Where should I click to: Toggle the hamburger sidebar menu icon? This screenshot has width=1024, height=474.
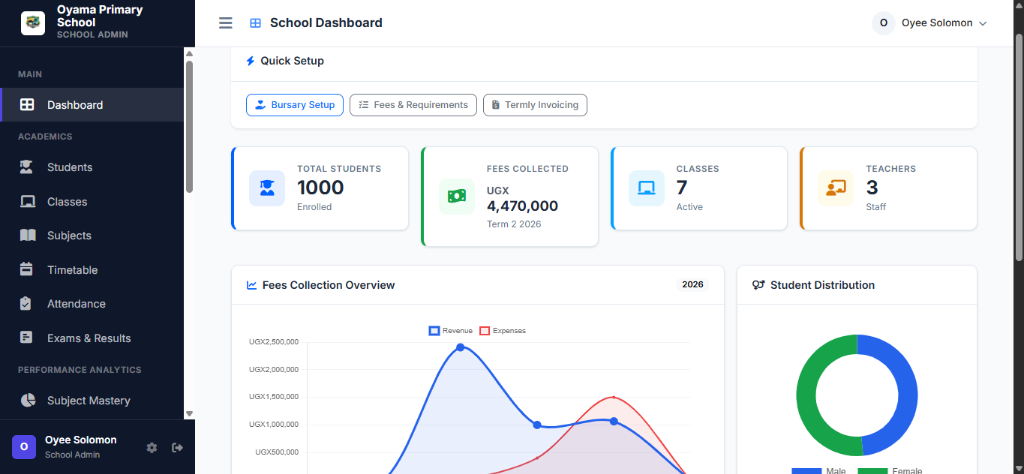coord(225,23)
